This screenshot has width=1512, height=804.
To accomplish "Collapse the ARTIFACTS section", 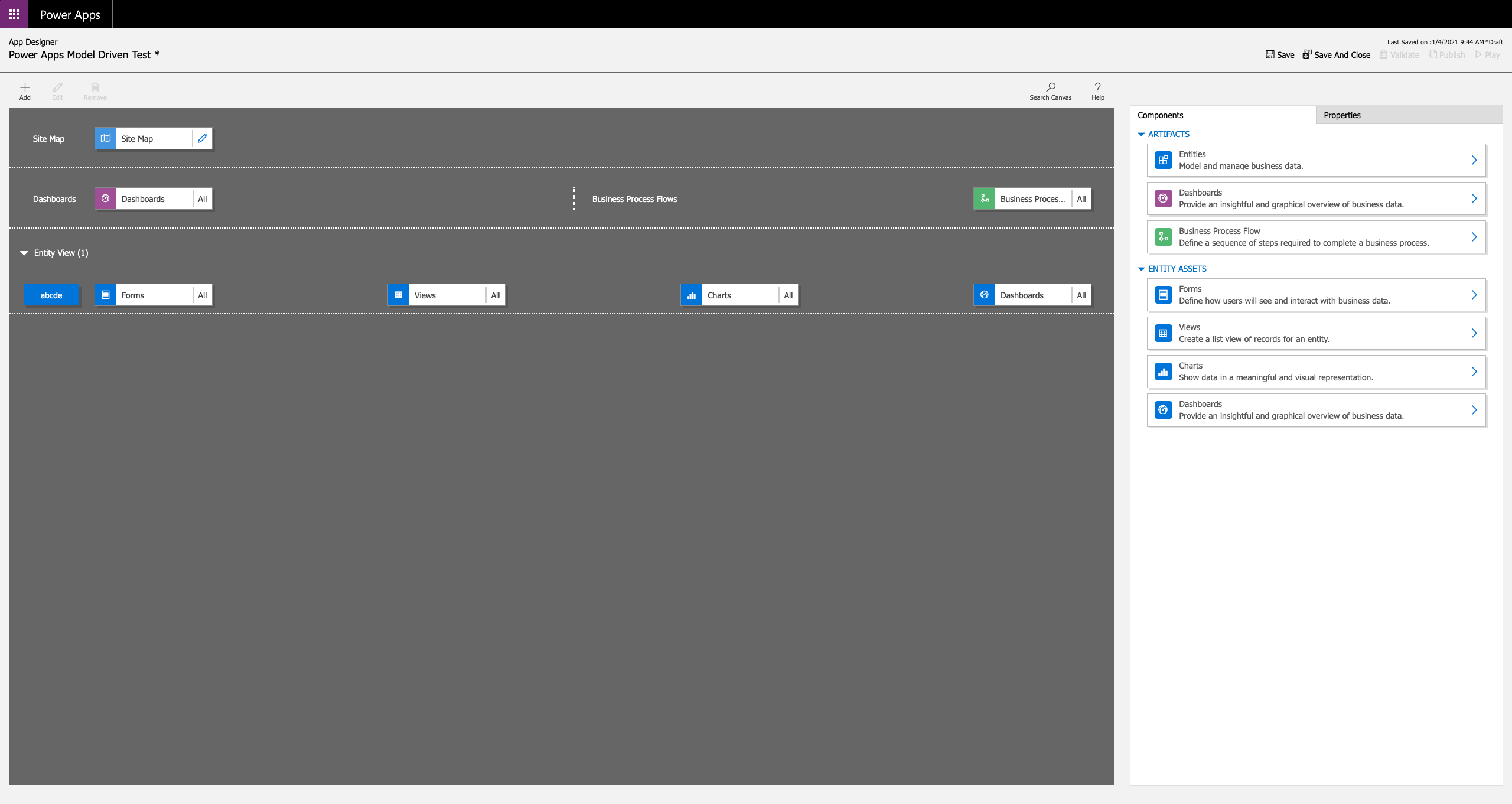I will [x=1140, y=134].
